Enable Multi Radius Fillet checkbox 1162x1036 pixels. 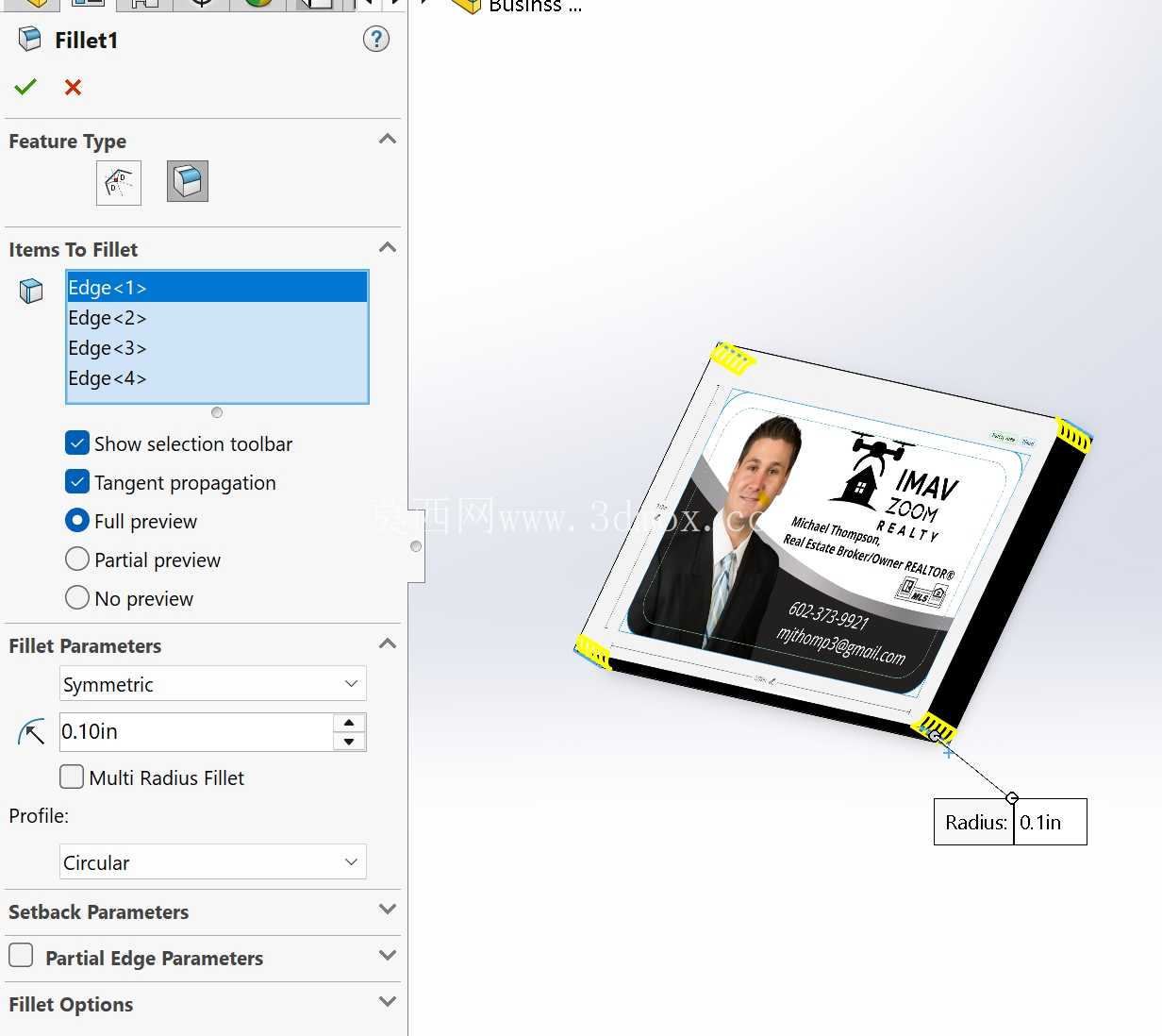pyautogui.click(x=72, y=777)
